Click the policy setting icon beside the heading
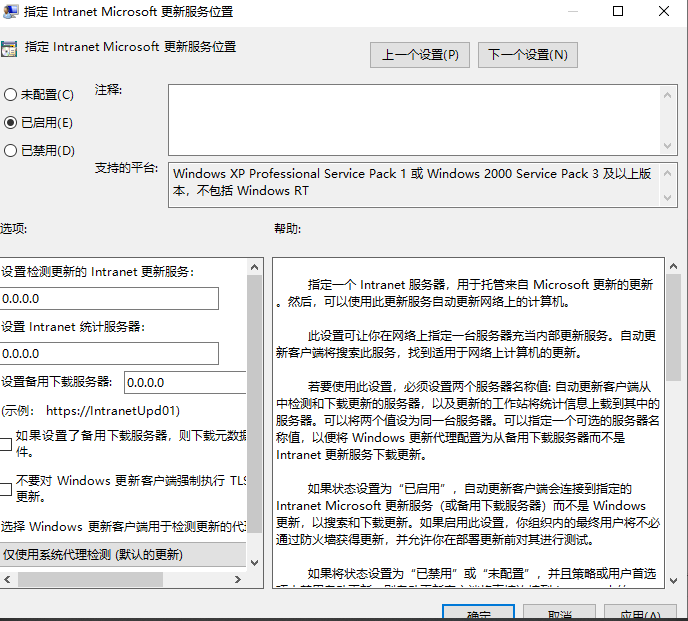Screen dimensions: 688x621 pos(9,49)
